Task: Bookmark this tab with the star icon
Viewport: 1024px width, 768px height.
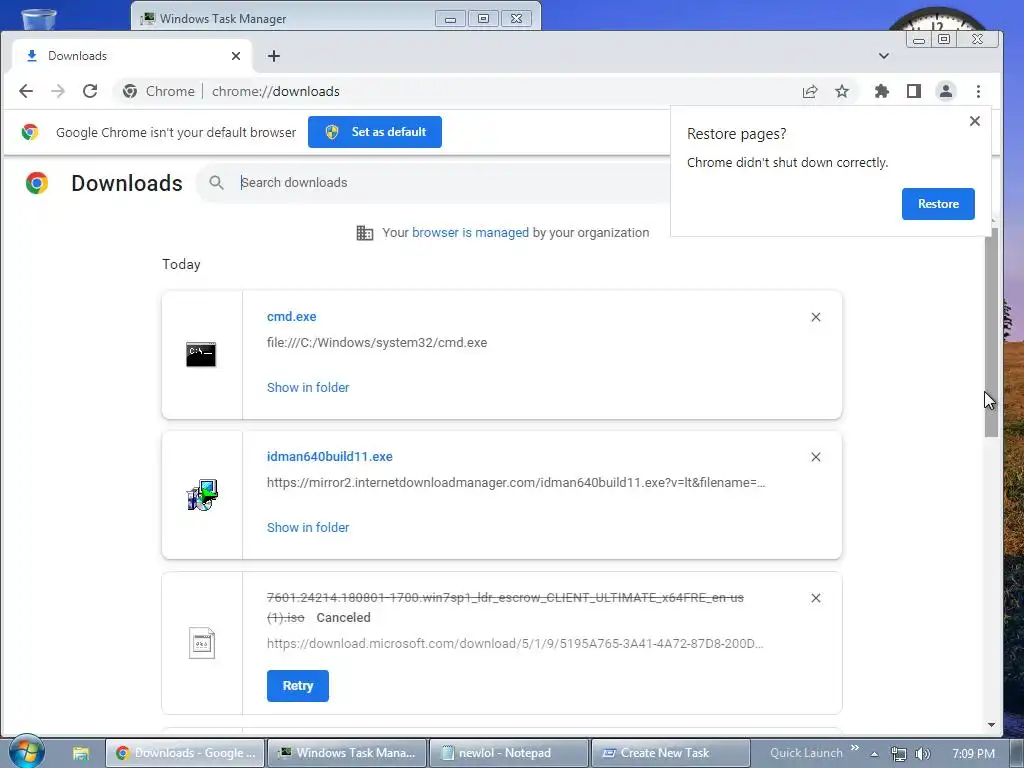Action: tap(842, 91)
